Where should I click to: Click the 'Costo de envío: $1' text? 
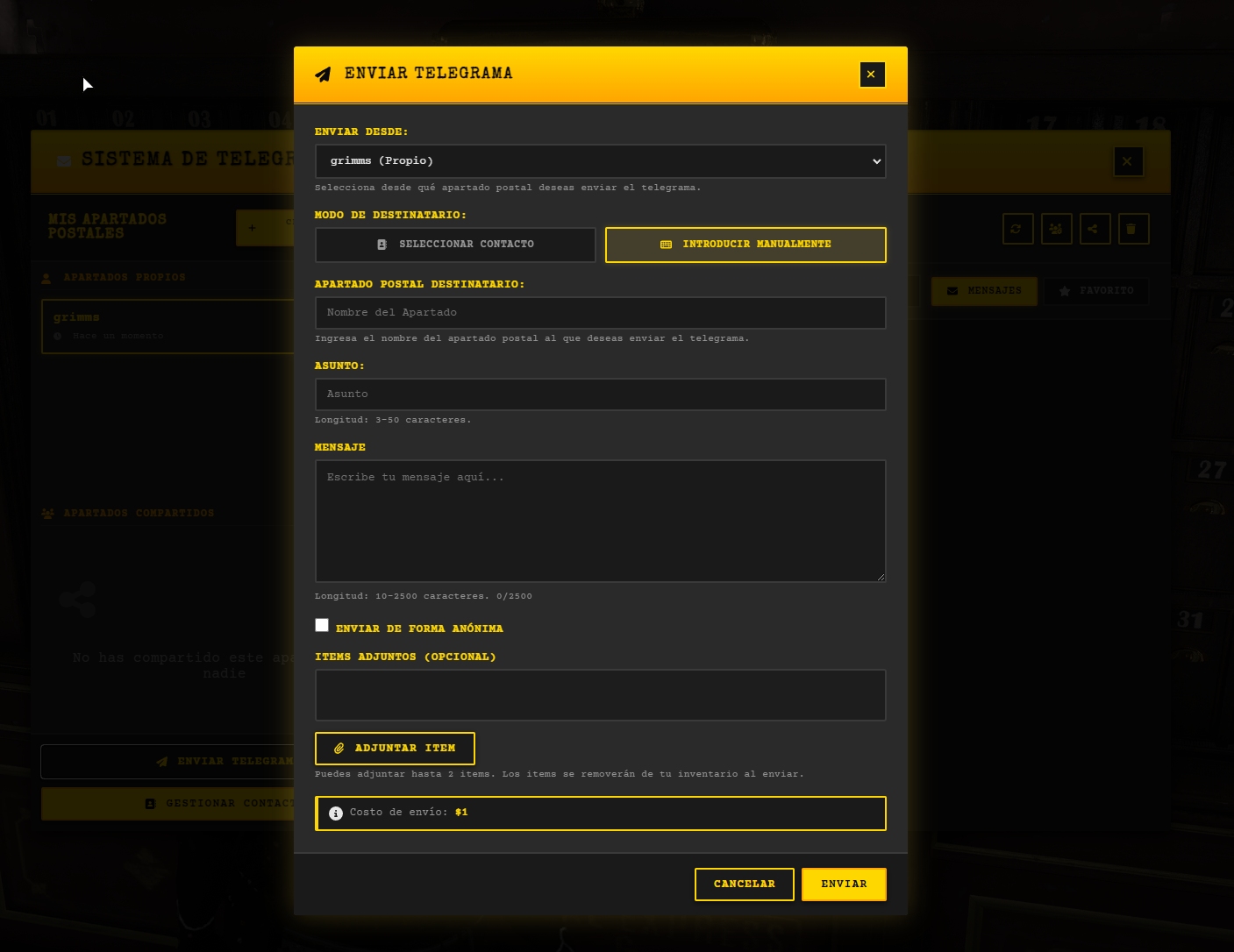coord(409,813)
